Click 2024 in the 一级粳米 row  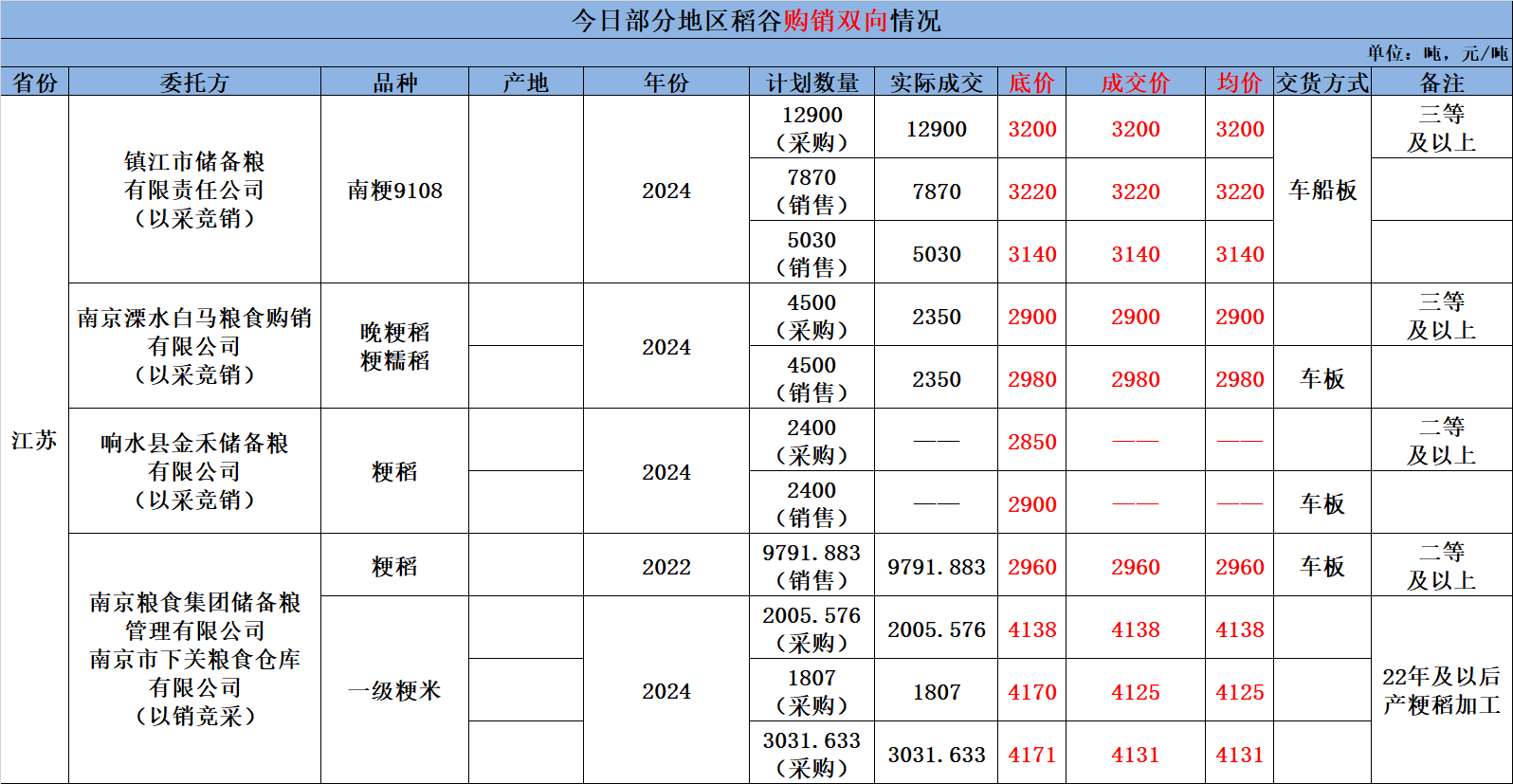tap(666, 690)
